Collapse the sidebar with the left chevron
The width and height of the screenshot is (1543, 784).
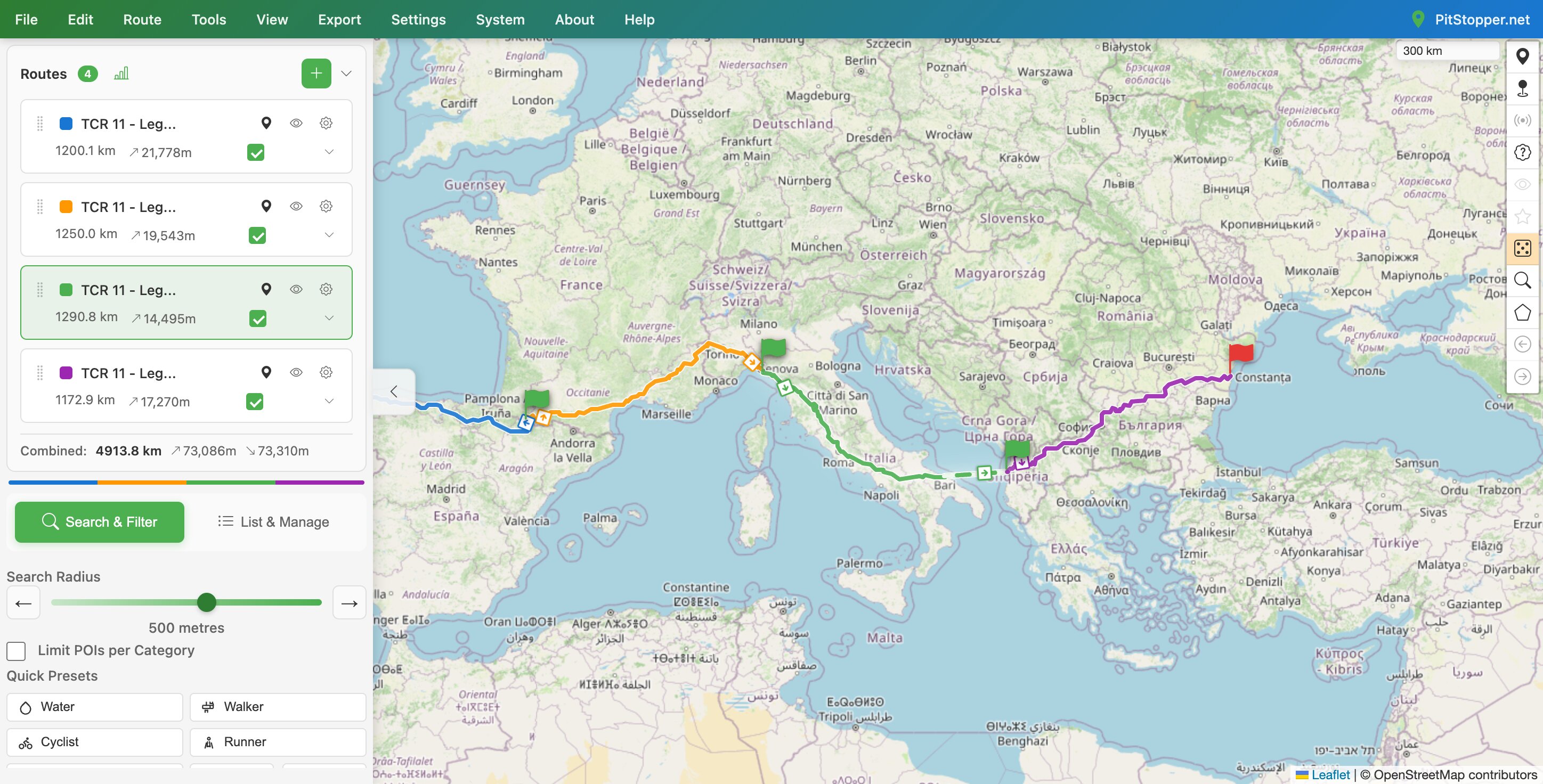click(394, 391)
